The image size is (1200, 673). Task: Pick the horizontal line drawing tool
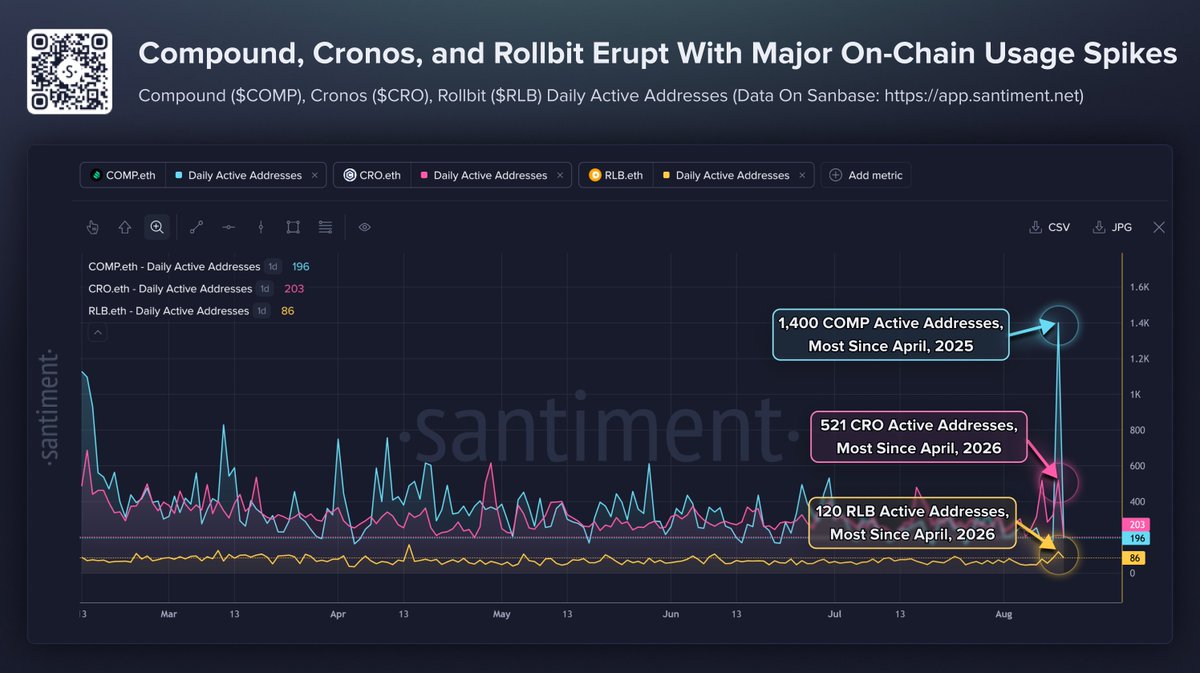coord(229,227)
